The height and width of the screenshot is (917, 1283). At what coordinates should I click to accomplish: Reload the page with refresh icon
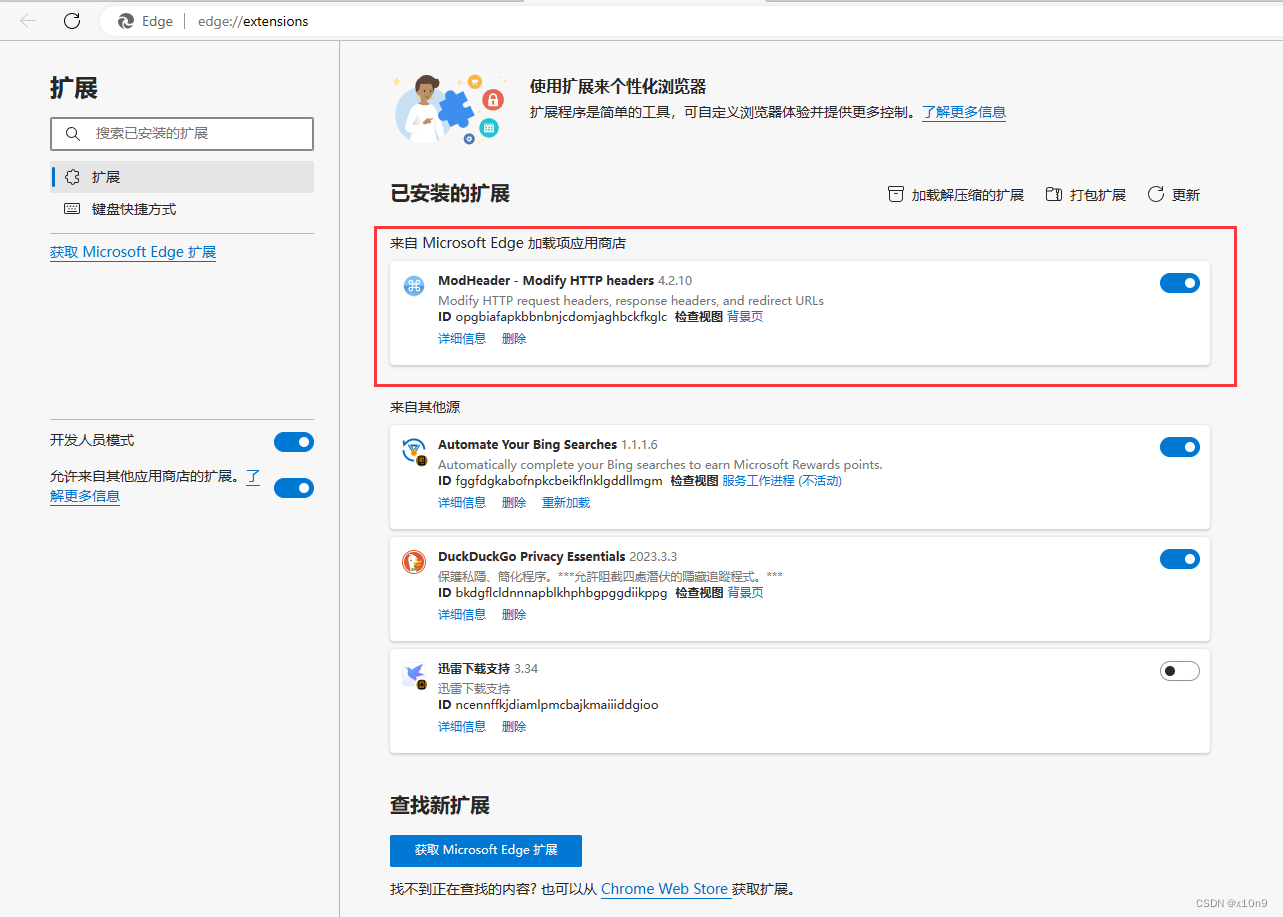[x=72, y=21]
